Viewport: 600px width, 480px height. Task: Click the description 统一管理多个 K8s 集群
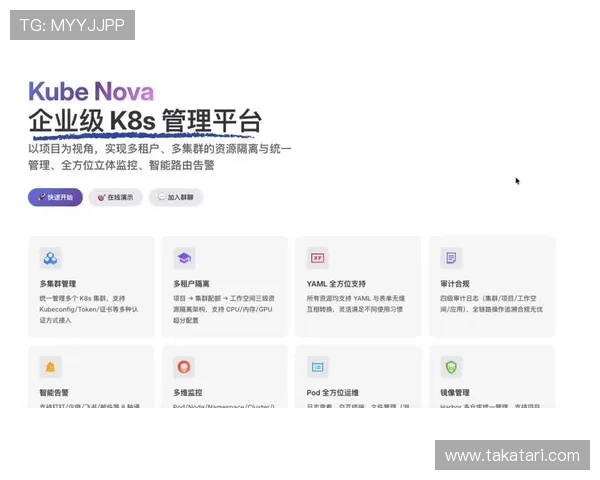(89, 309)
